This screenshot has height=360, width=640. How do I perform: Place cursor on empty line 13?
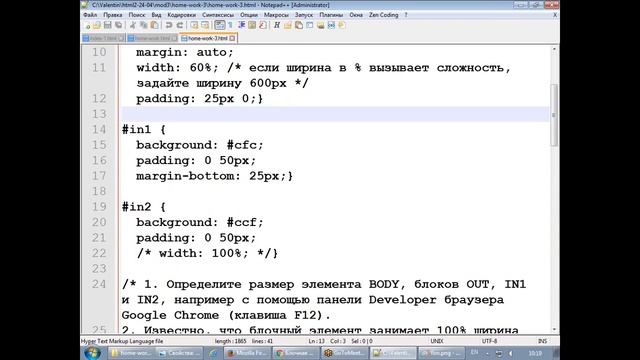click(335, 114)
